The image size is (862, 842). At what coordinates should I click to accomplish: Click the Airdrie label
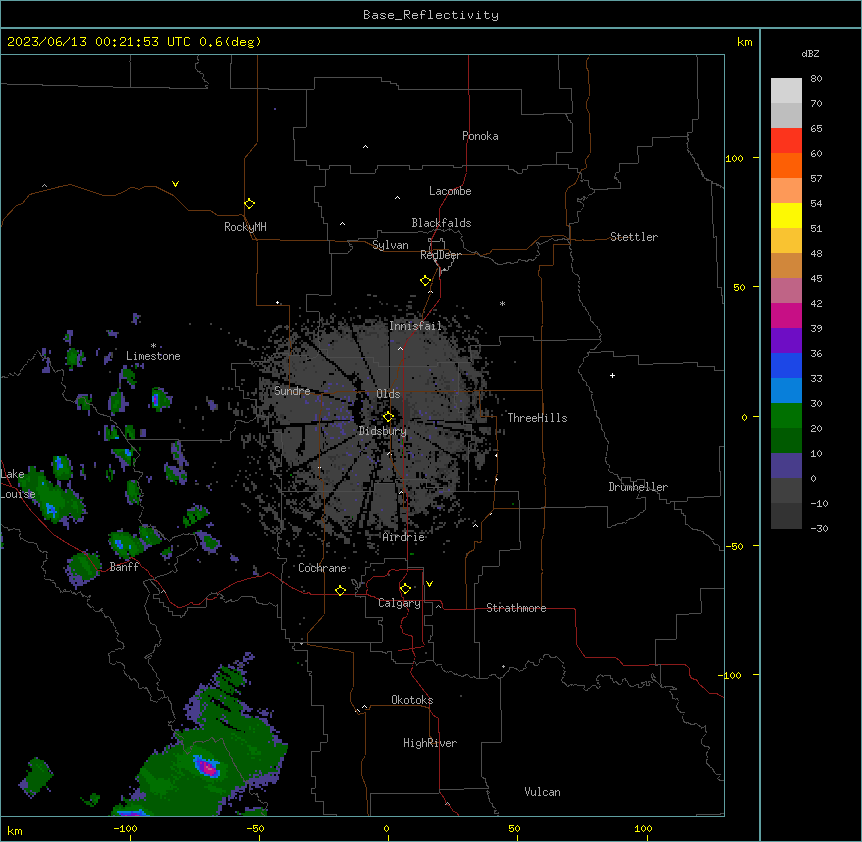click(403, 537)
